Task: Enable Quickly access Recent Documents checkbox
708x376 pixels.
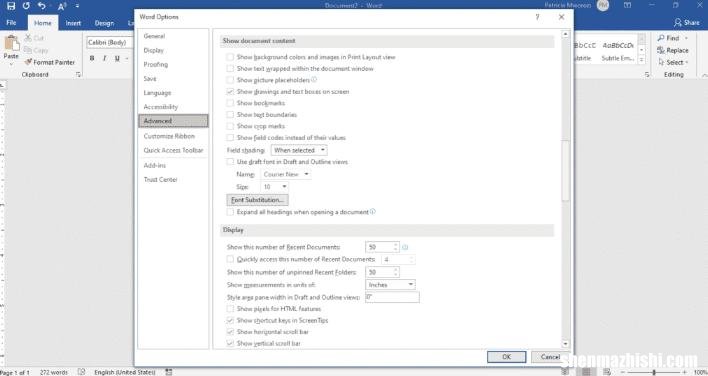Action: tap(230, 259)
